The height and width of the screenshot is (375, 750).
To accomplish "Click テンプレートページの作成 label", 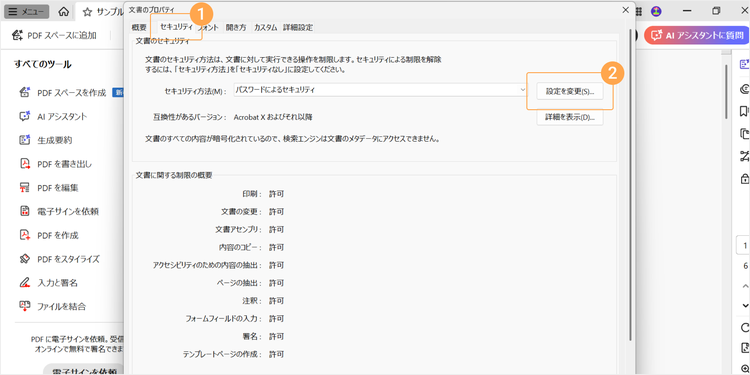I will (x=222, y=354).
